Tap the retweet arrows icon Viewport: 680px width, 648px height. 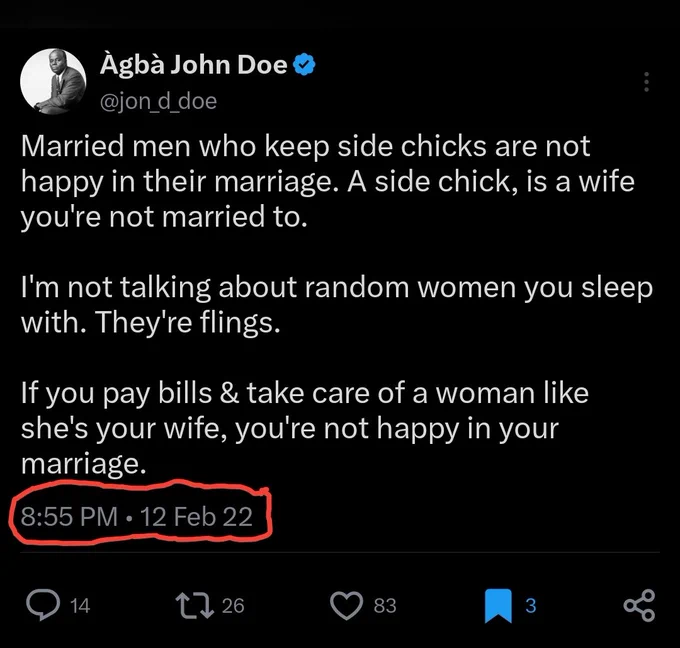point(195,605)
